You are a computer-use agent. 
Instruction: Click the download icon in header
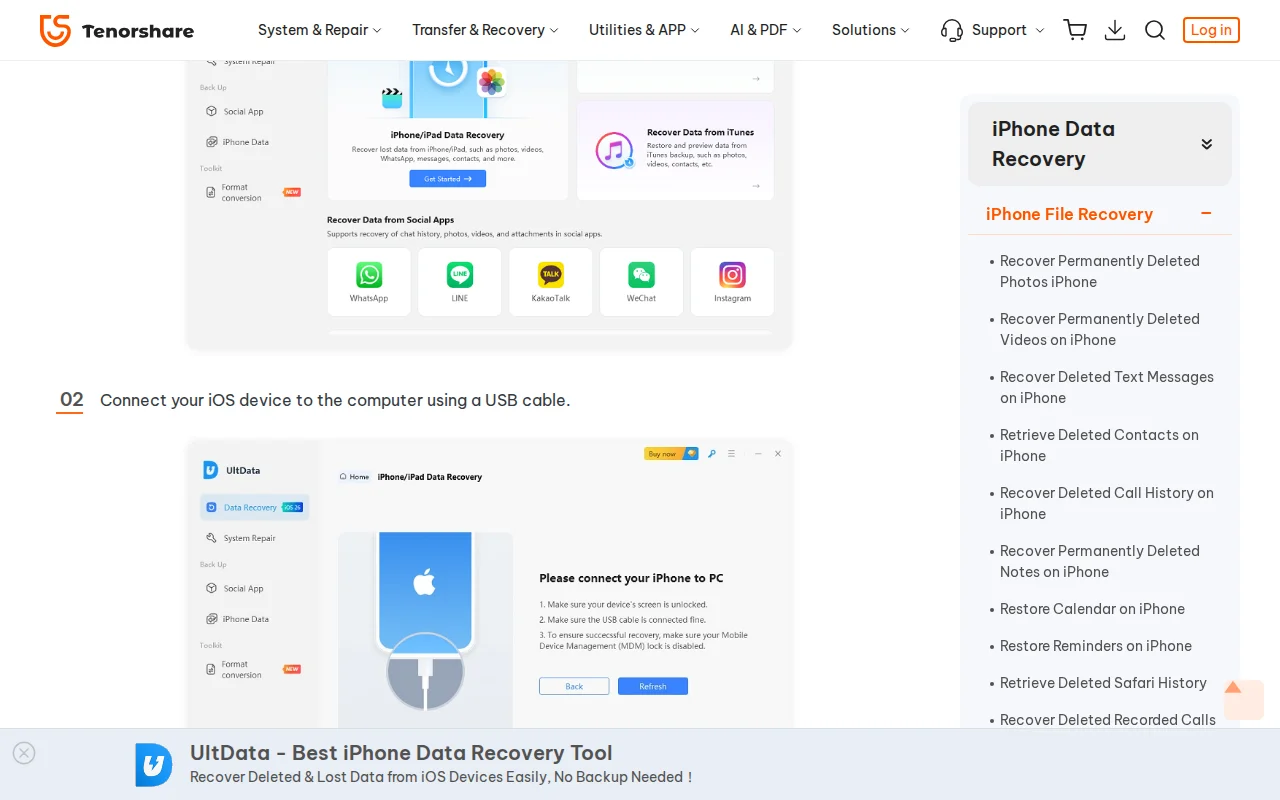coord(1115,30)
